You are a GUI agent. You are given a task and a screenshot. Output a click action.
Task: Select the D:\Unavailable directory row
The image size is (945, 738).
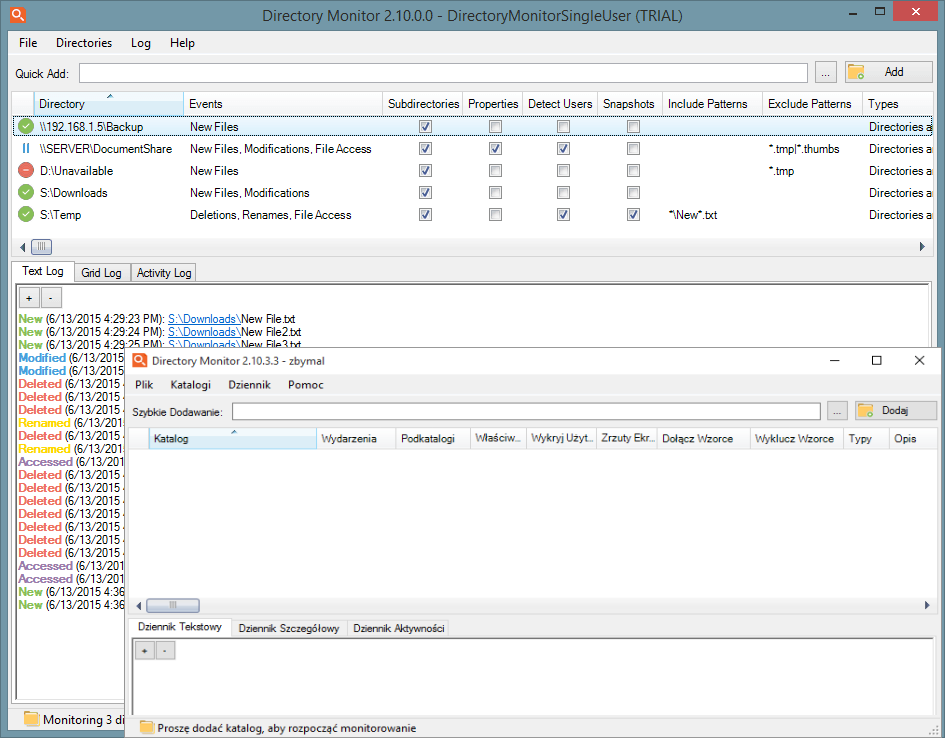tap(472, 170)
